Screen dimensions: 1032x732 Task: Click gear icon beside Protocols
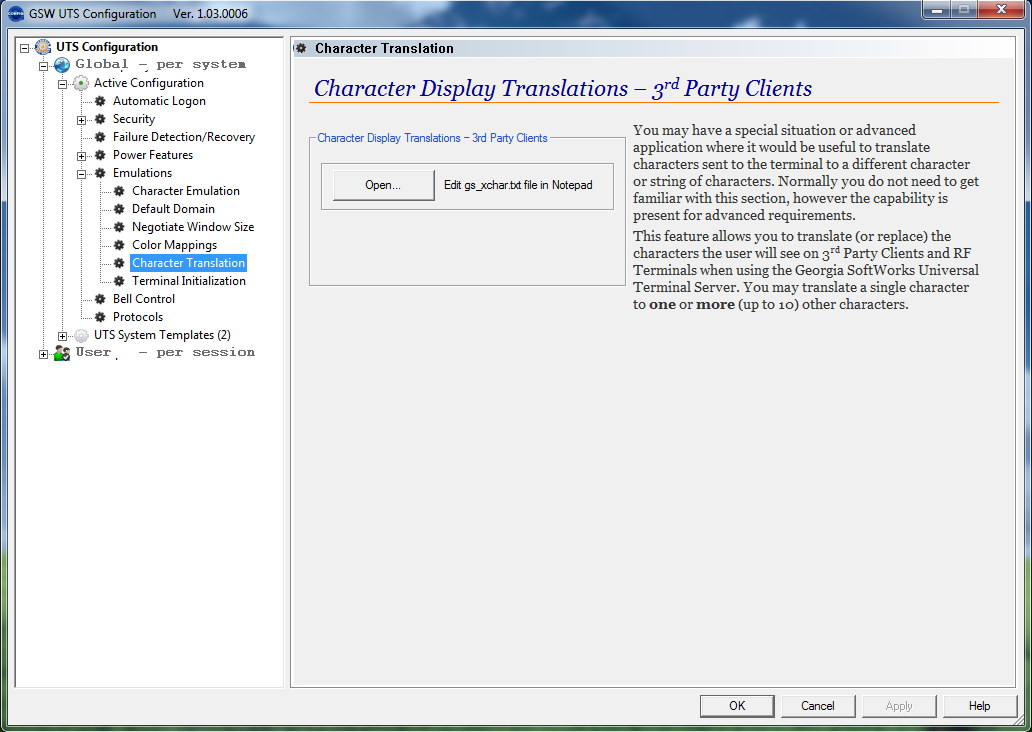pyautogui.click(x=100, y=317)
